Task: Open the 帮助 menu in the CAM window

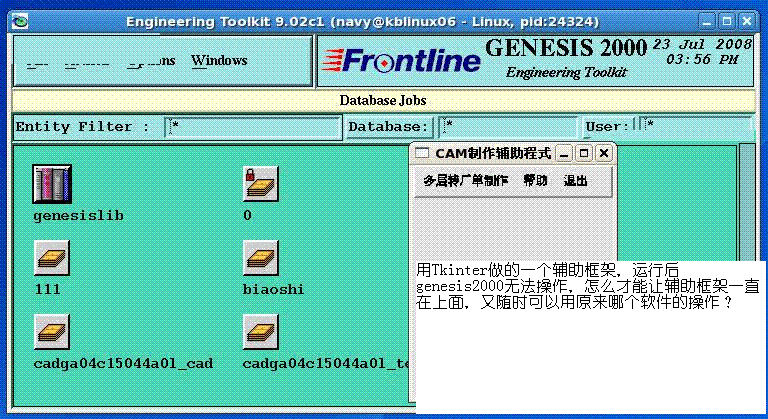Action: click(535, 180)
